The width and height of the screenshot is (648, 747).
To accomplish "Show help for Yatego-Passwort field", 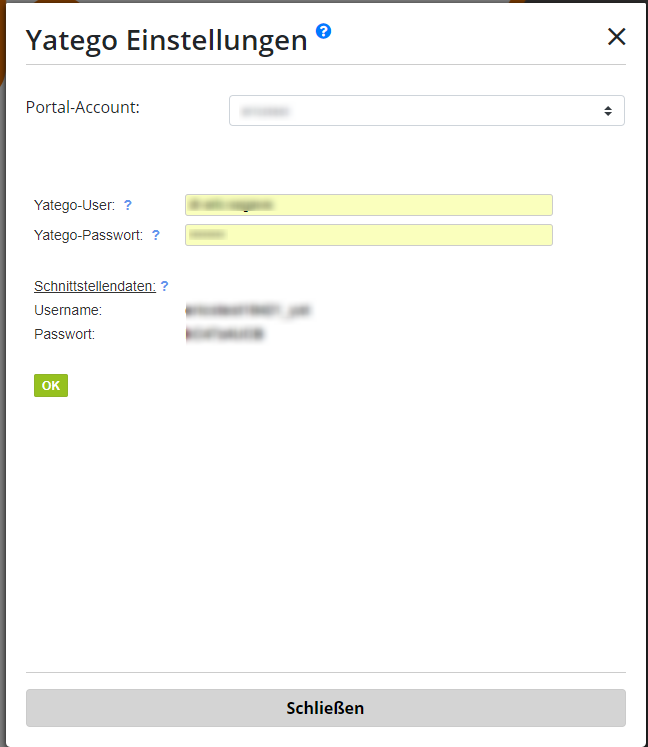I will [x=155, y=235].
